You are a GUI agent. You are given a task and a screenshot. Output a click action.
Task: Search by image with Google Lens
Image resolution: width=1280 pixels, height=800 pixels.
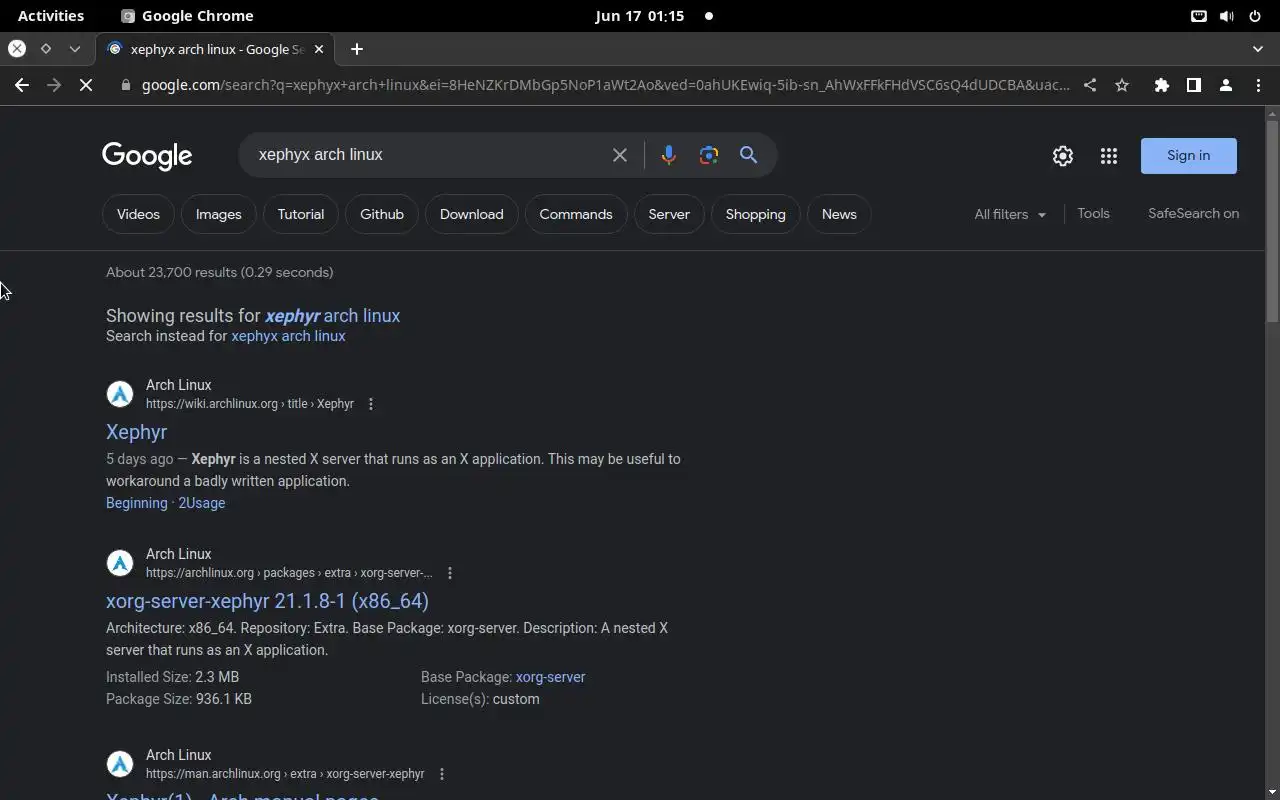point(709,155)
